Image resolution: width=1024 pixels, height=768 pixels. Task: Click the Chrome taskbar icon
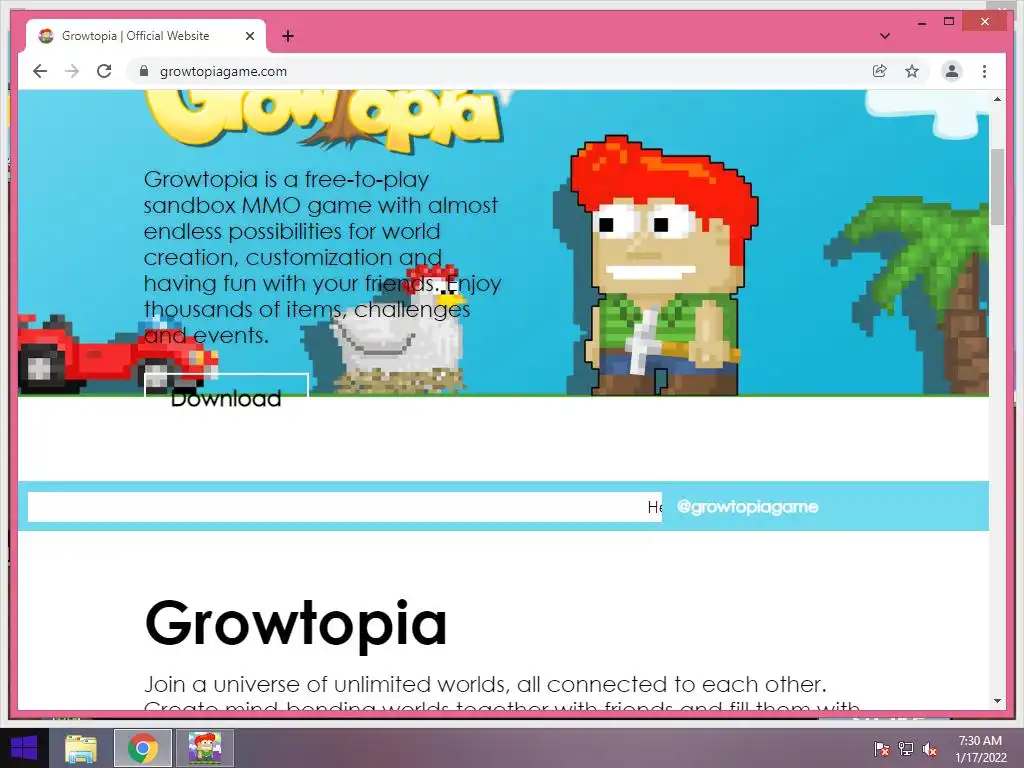[143, 748]
